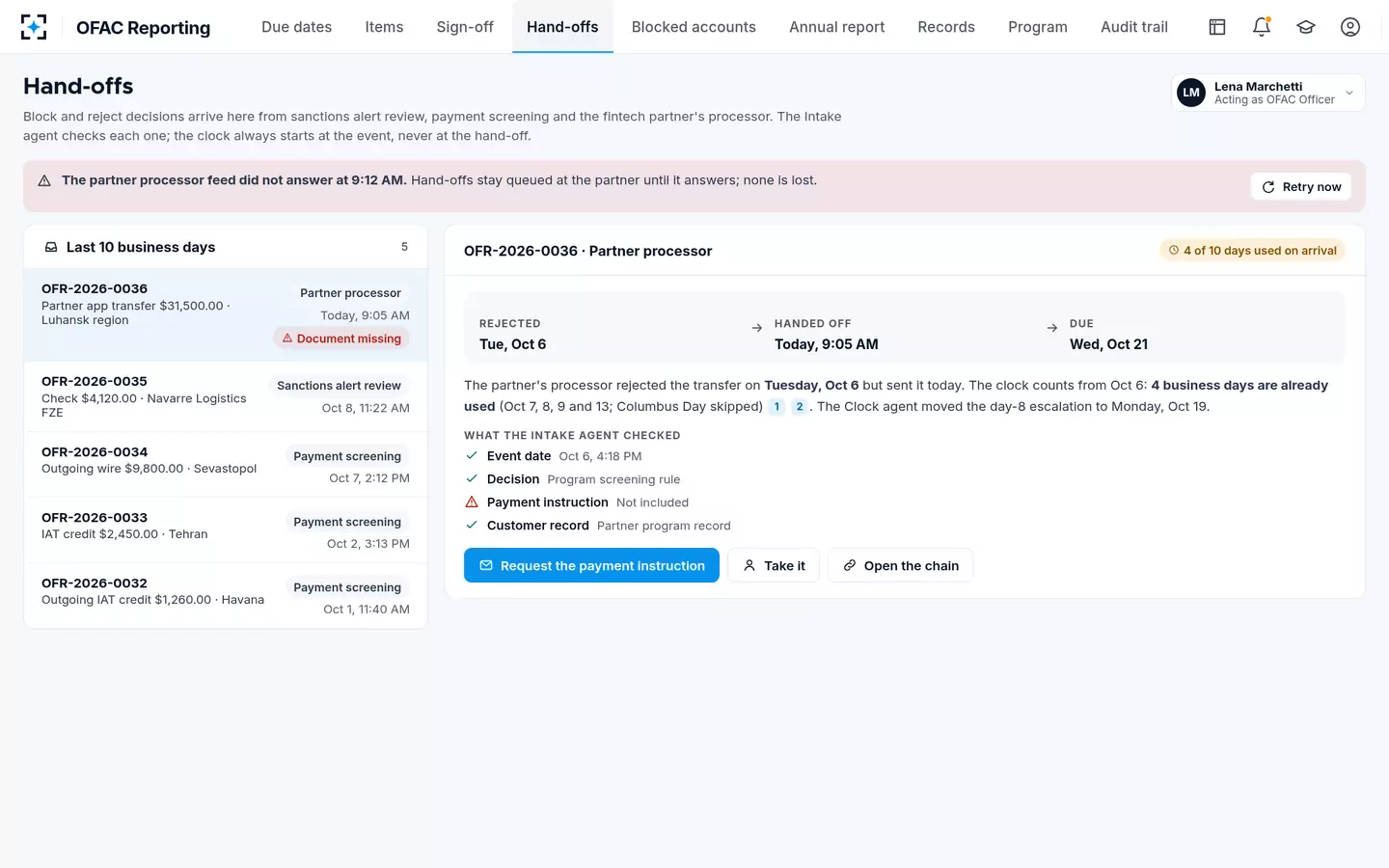The image size is (1389, 868).
Task: Click the Partner processor tag on OFR-2026-0036
Action: tap(350, 293)
